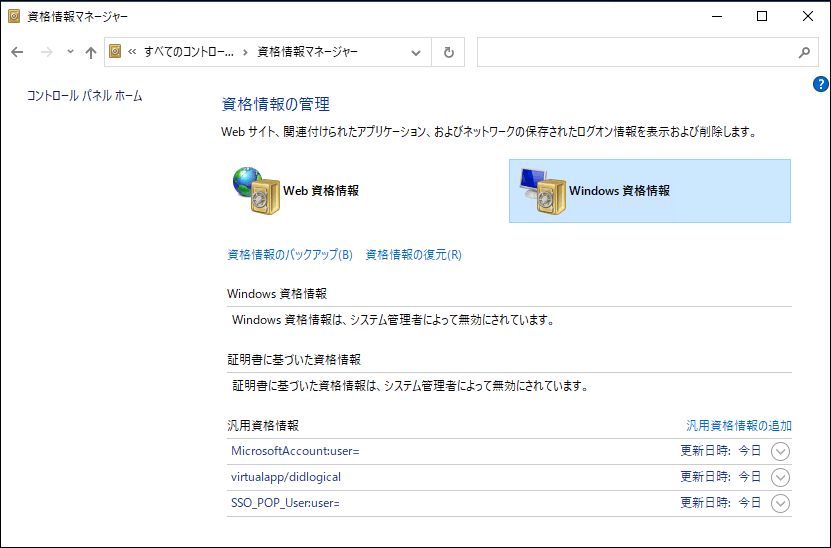
Task: Expand MicrosoftAccount:user= chevron
Action: click(x=780, y=452)
